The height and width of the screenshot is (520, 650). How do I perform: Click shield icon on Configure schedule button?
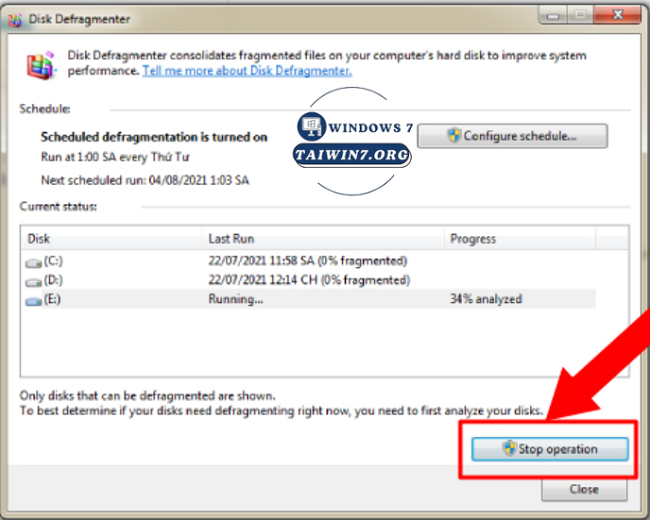click(x=453, y=136)
